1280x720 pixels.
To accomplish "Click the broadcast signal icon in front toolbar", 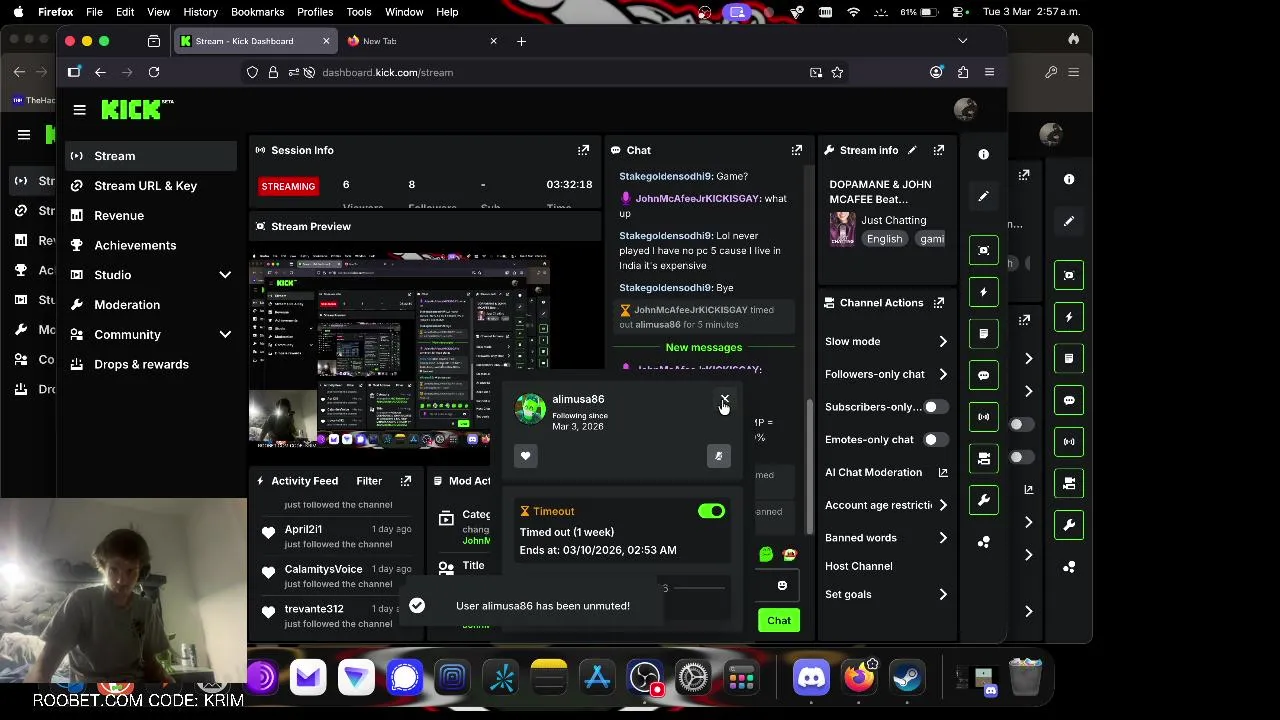I will click(984, 417).
